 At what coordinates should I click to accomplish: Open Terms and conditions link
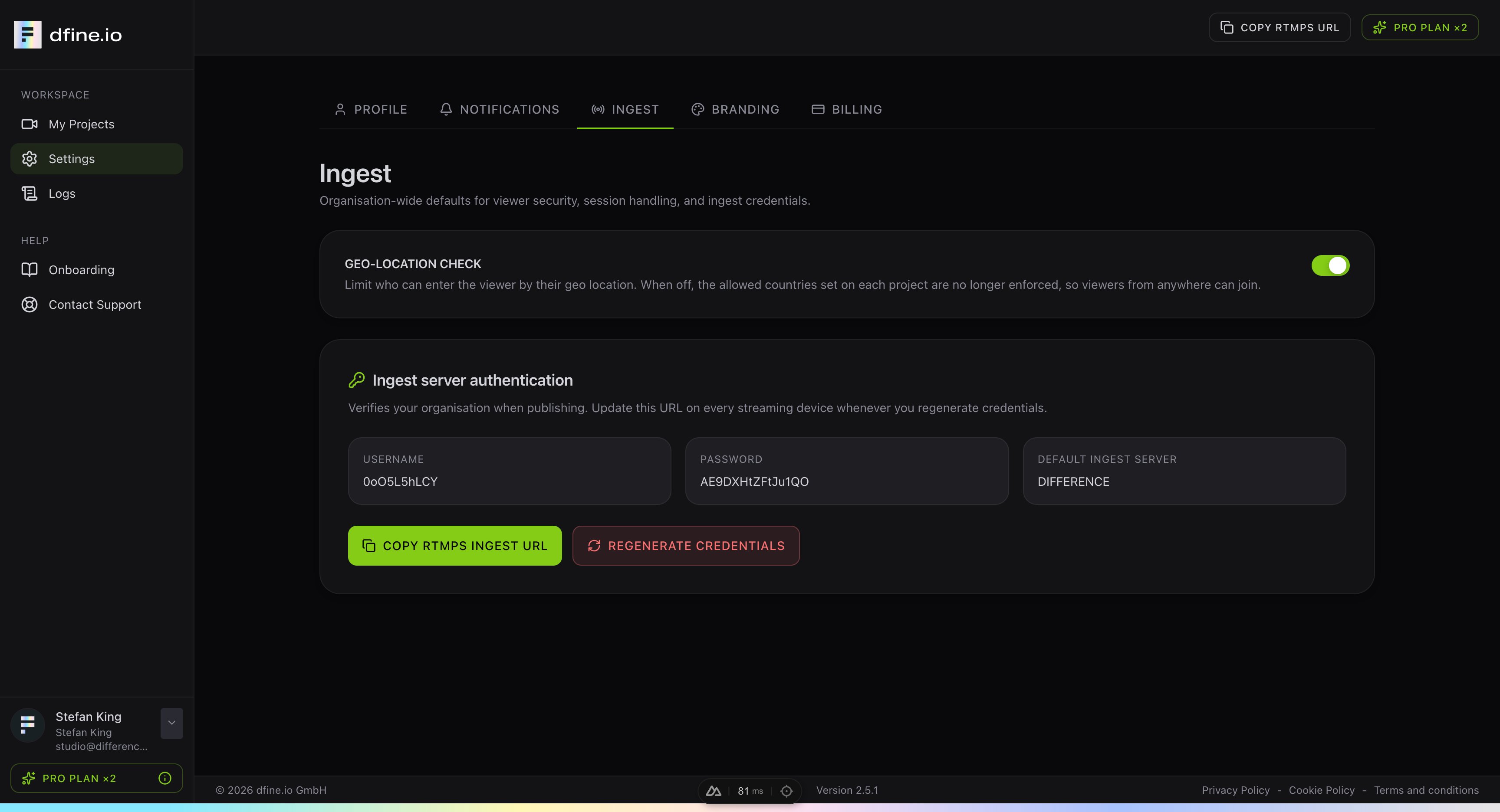tap(1426, 790)
